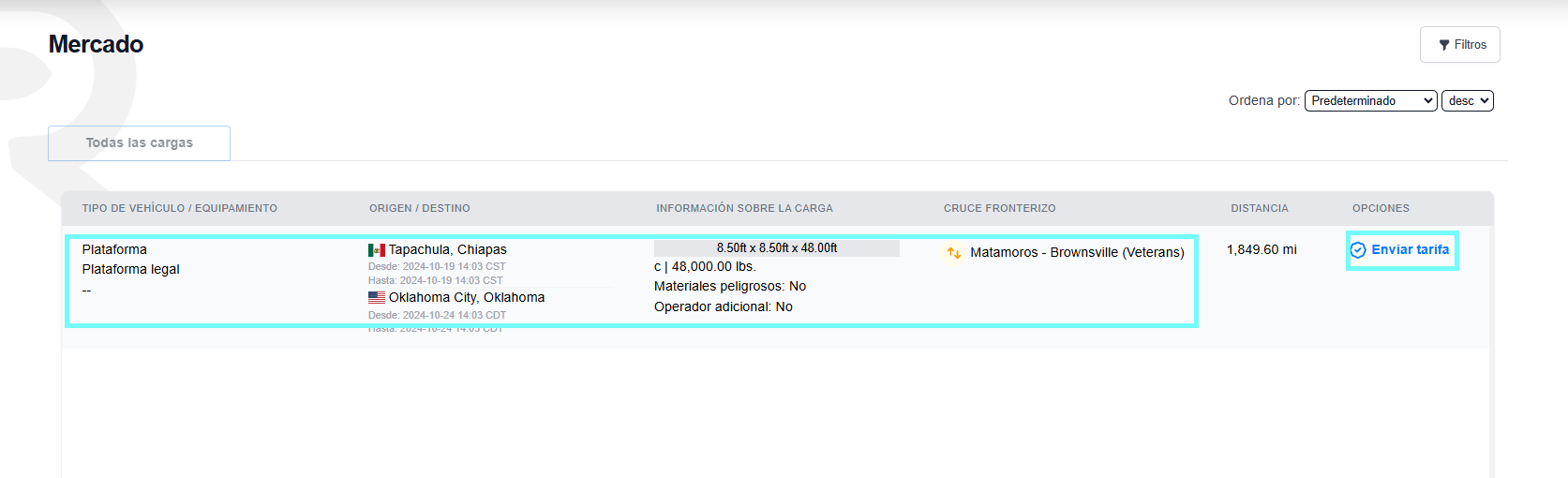Viewport: 1568px width, 478px height.
Task: Click the US flag icon beside Oklahoma City
Action: click(x=377, y=297)
